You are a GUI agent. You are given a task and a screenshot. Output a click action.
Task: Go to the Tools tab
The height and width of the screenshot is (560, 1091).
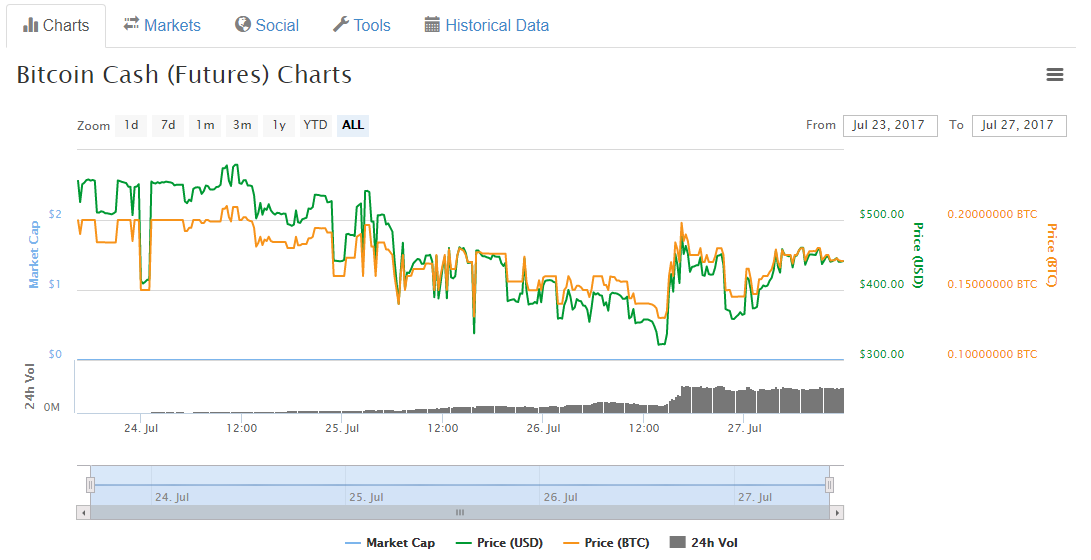(362, 26)
